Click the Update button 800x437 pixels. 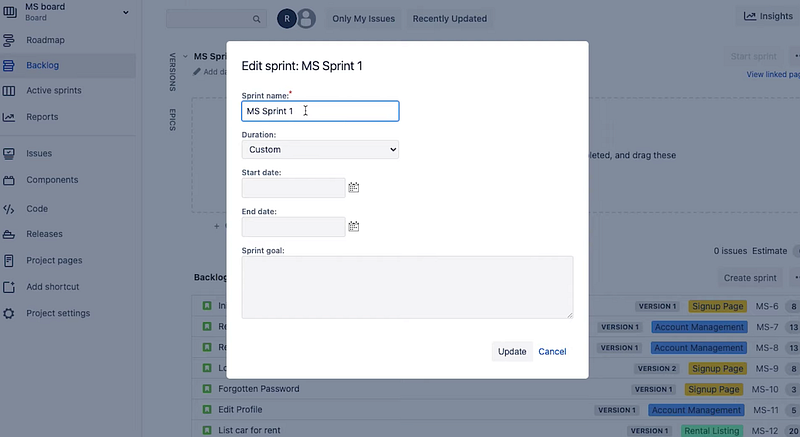pyautogui.click(x=512, y=352)
